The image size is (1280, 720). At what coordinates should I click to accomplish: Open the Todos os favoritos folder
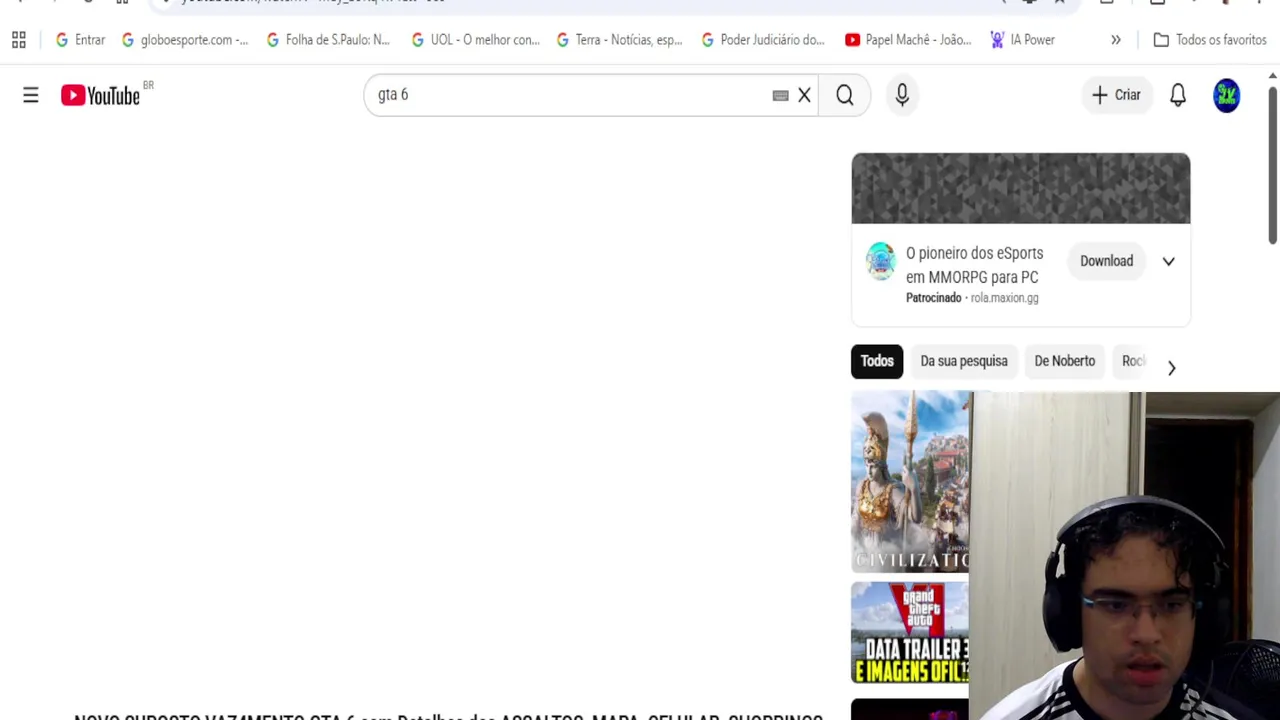pyautogui.click(x=1210, y=40)
